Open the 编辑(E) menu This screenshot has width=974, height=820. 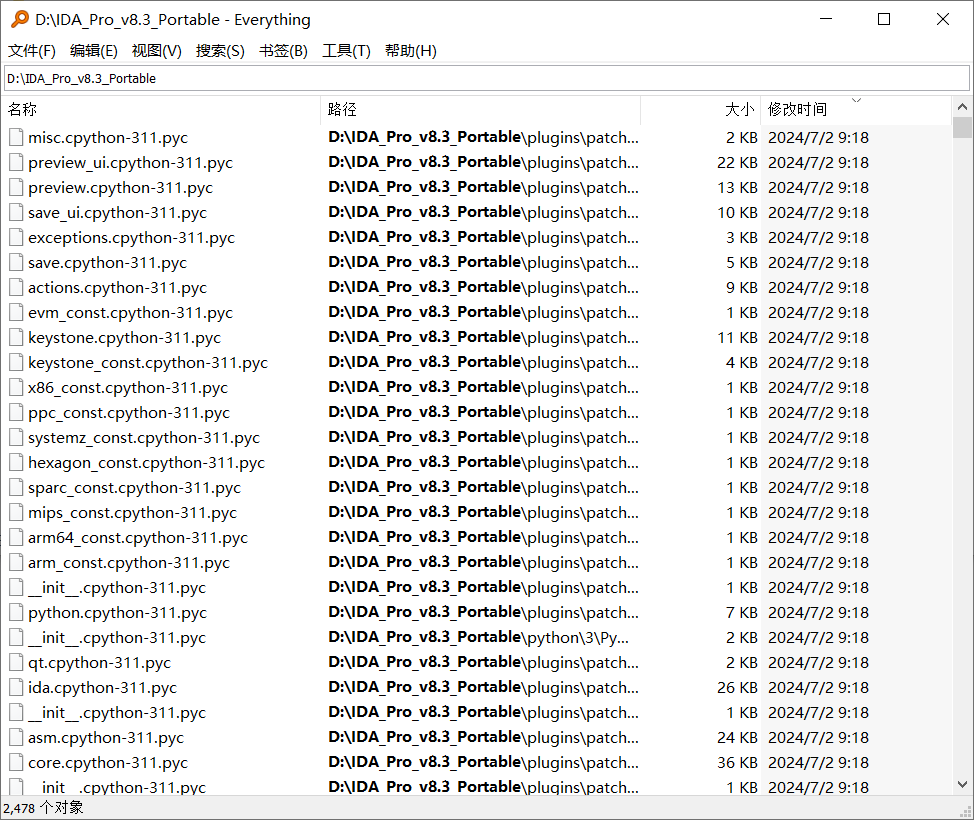pos(94,51)
